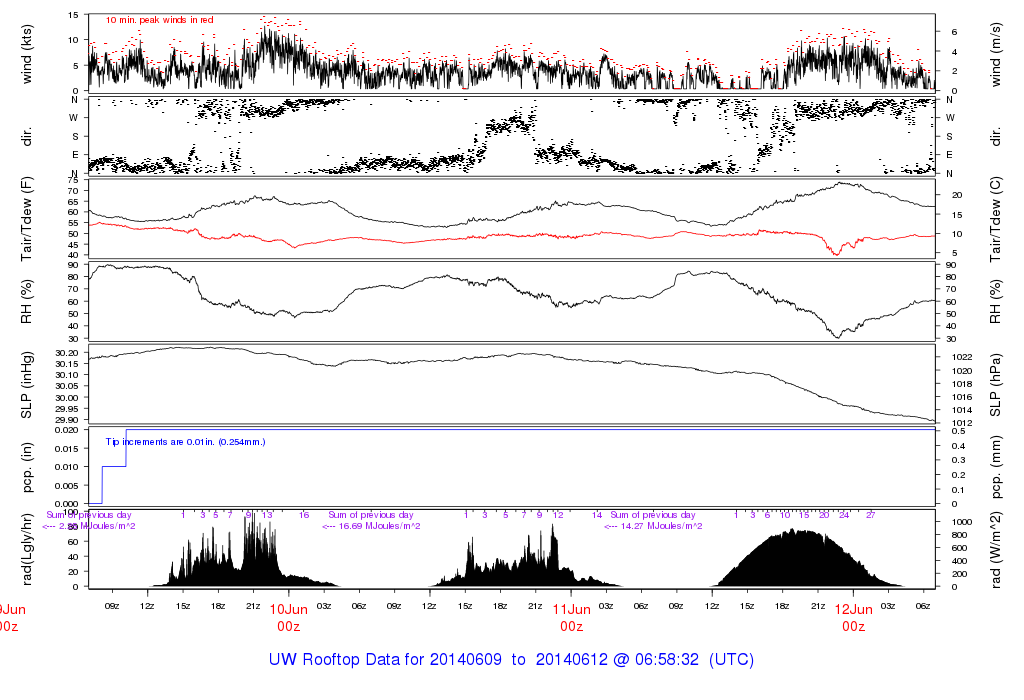Click the '1000' W/m^2 axis value
The width and height of the screenshot is (1024, 700).
[962, 522]
